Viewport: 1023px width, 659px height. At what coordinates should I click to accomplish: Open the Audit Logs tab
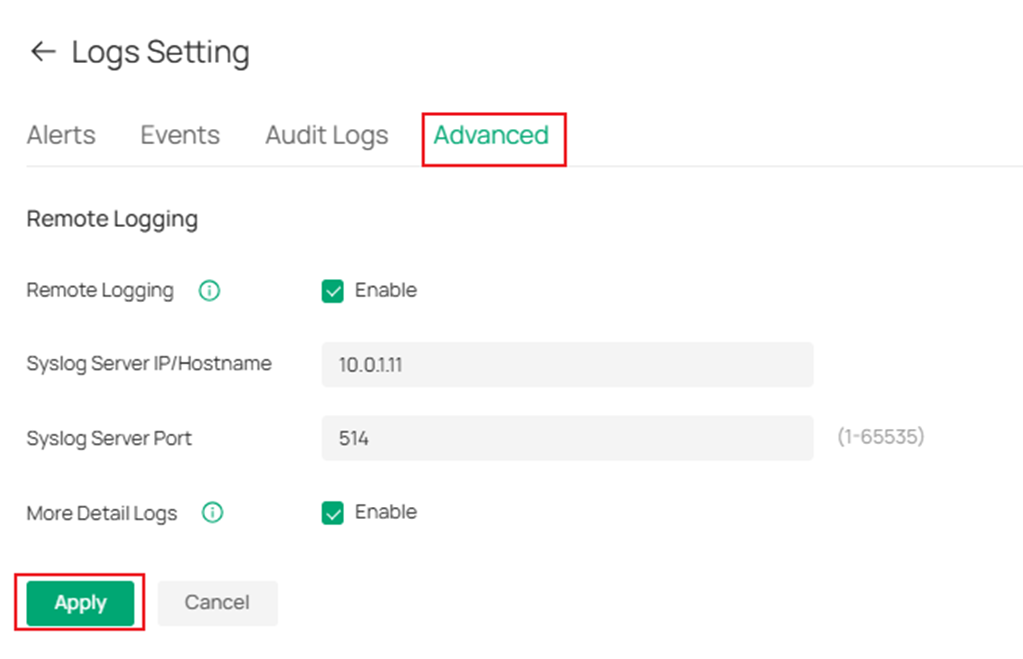point(327,136)
